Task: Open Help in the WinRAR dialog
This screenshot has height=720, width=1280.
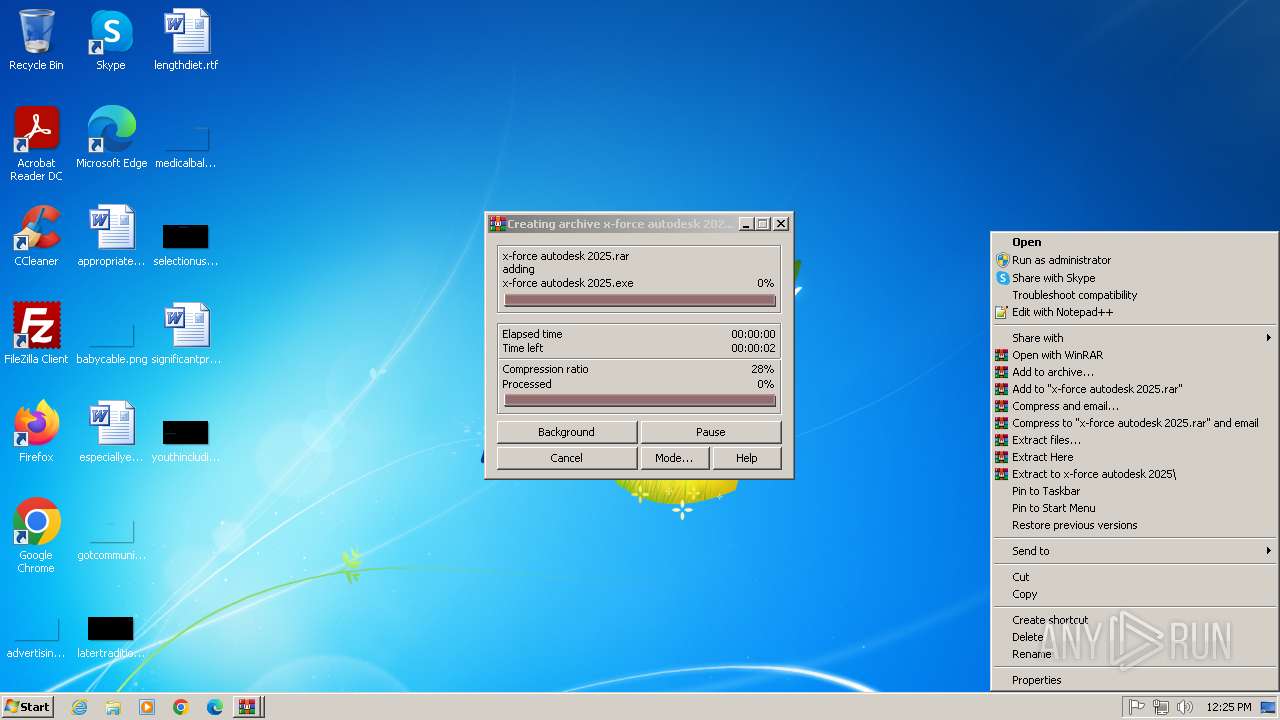Action: tap(747, 458)
